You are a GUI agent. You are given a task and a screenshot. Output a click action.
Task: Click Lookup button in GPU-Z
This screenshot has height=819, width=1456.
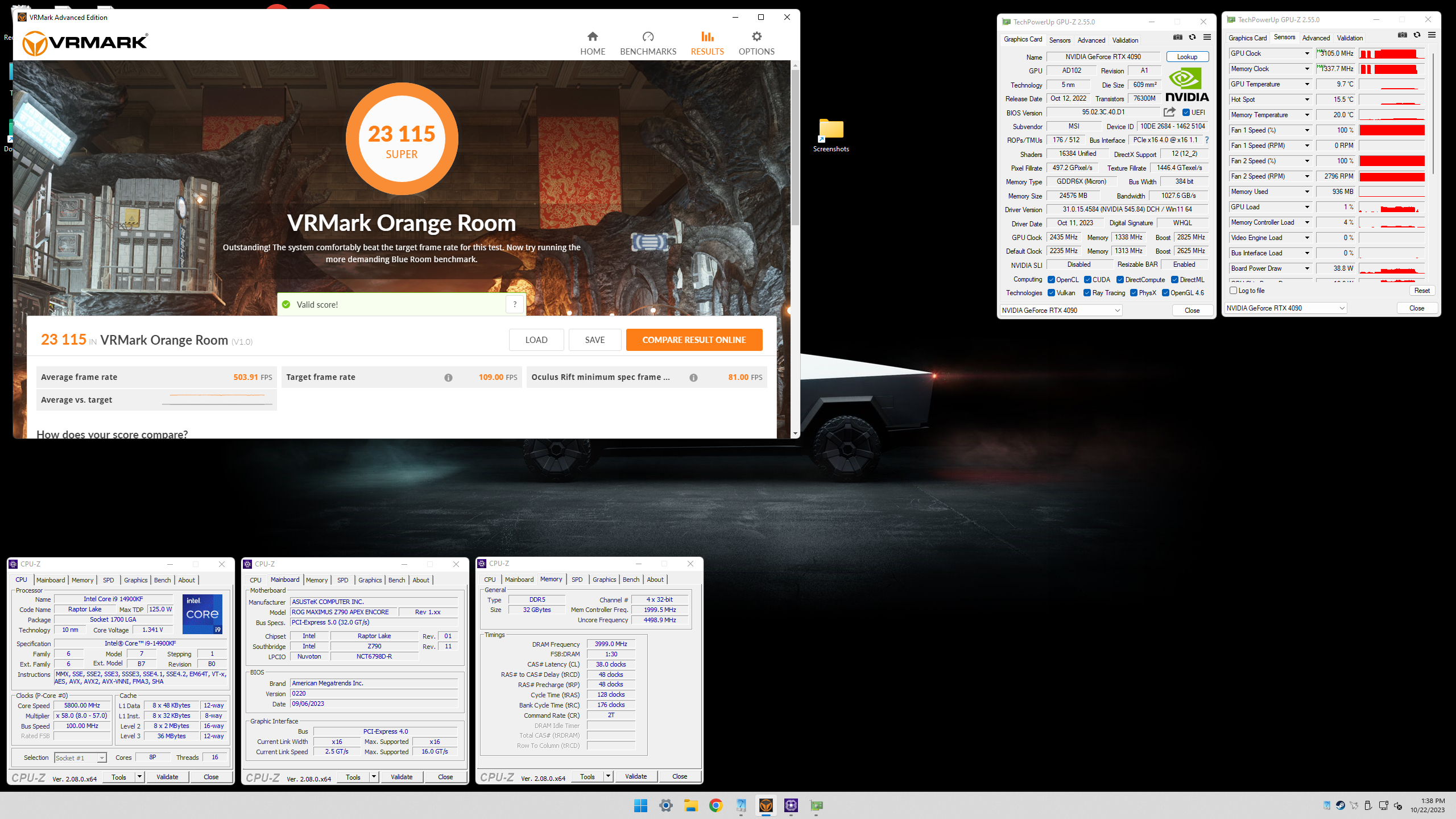coord(1187,57)
